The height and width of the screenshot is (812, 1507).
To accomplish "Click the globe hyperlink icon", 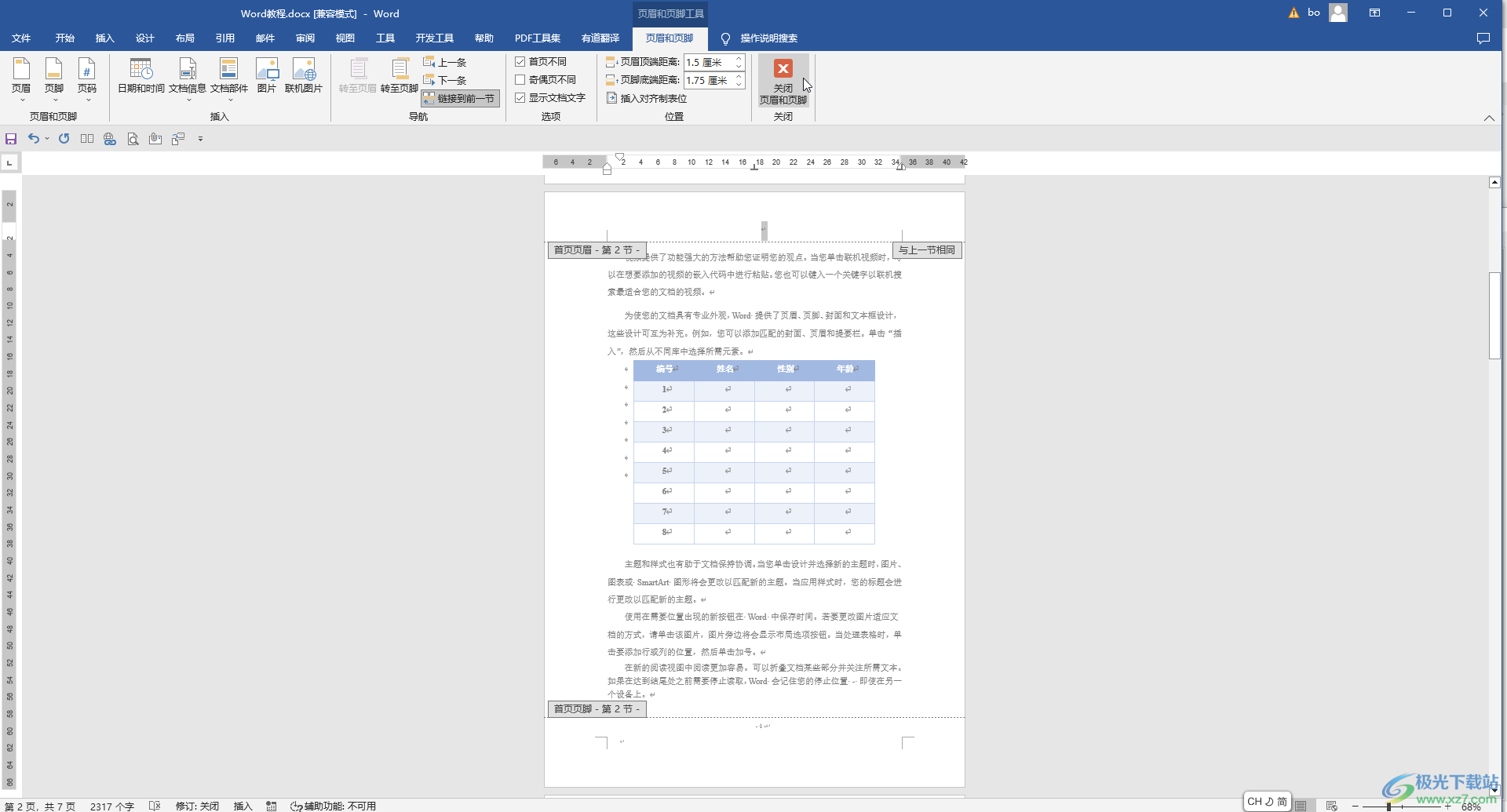I will [x=110, y=139].
